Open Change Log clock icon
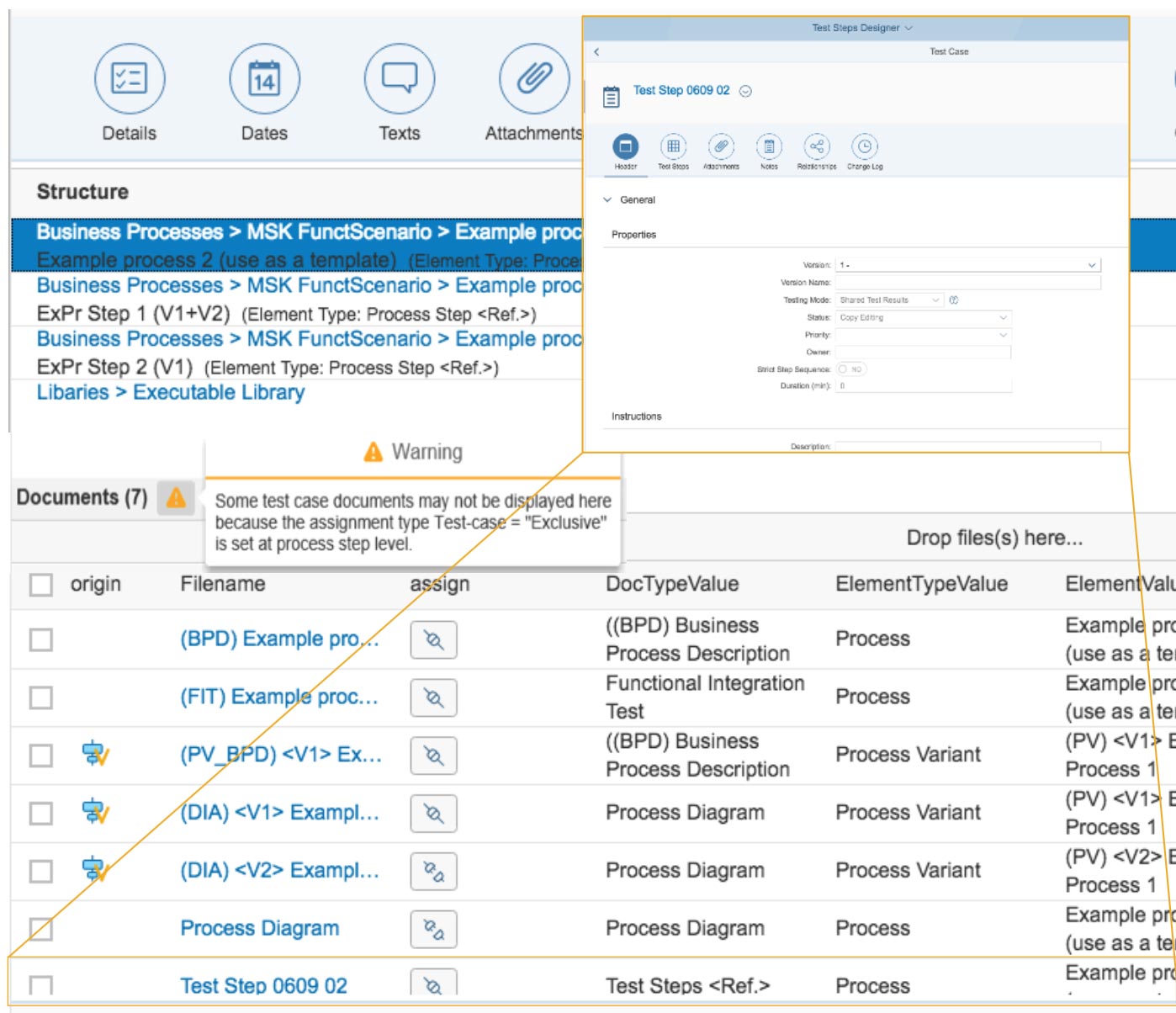The image size is (1176, 1013). coord(864,147)
